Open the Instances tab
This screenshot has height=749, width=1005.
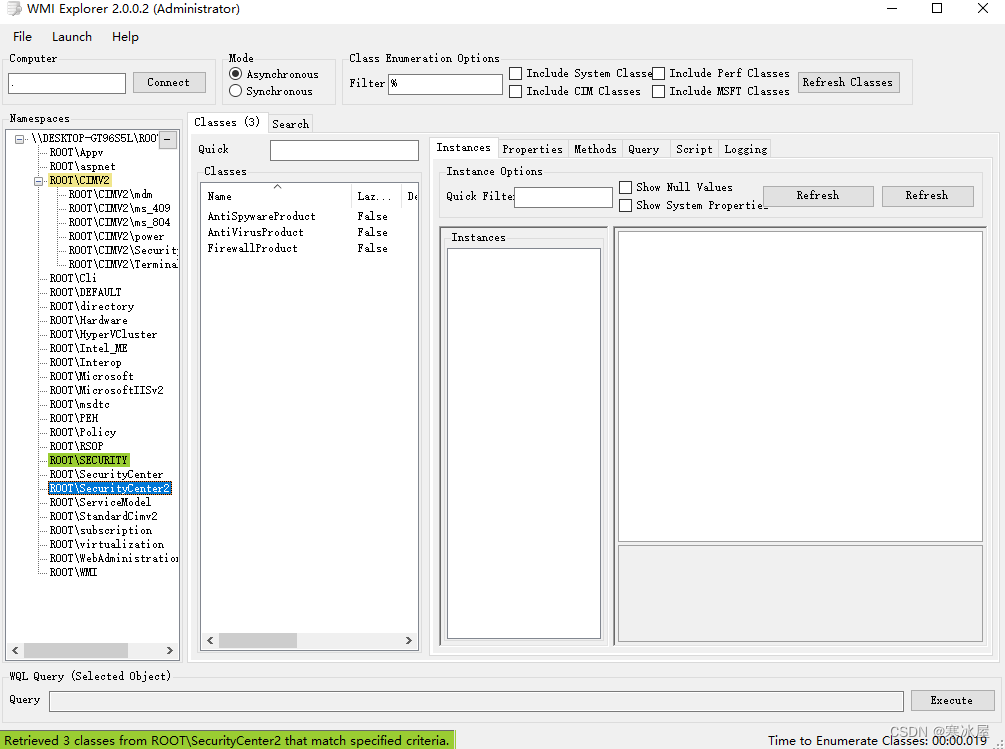[463, 148]
